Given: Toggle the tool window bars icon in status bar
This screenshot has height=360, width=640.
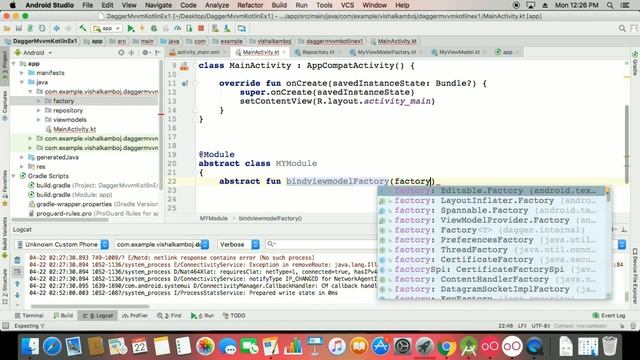Looking at the screenshot, I should 5,326.
